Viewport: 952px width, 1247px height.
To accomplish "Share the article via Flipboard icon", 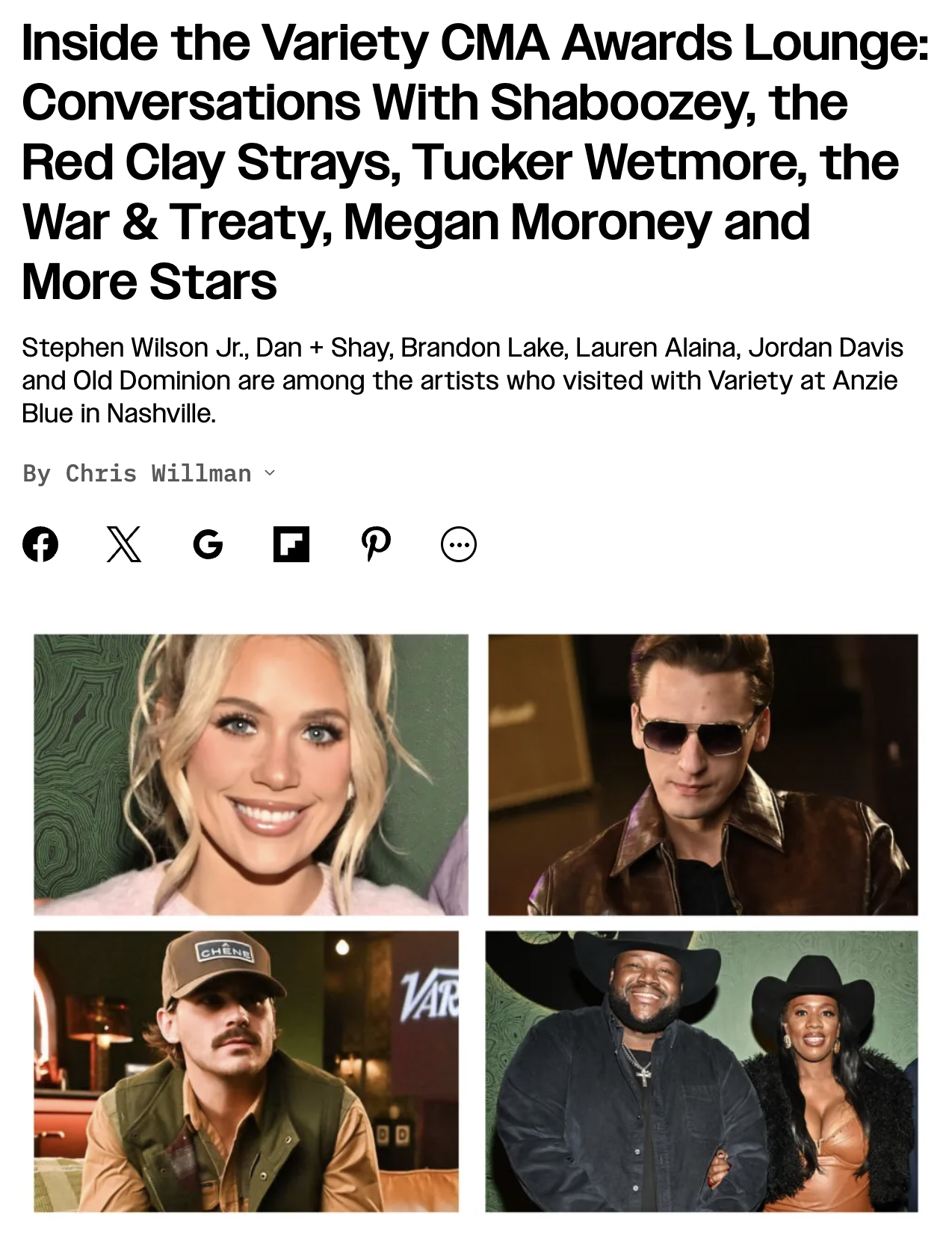I will tap(291, 544).
